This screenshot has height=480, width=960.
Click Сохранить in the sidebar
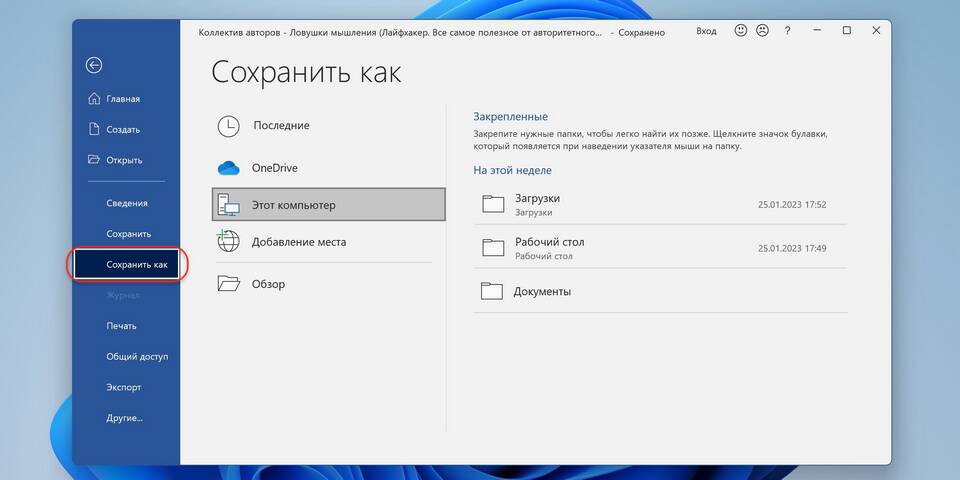[x=129, y=234]
